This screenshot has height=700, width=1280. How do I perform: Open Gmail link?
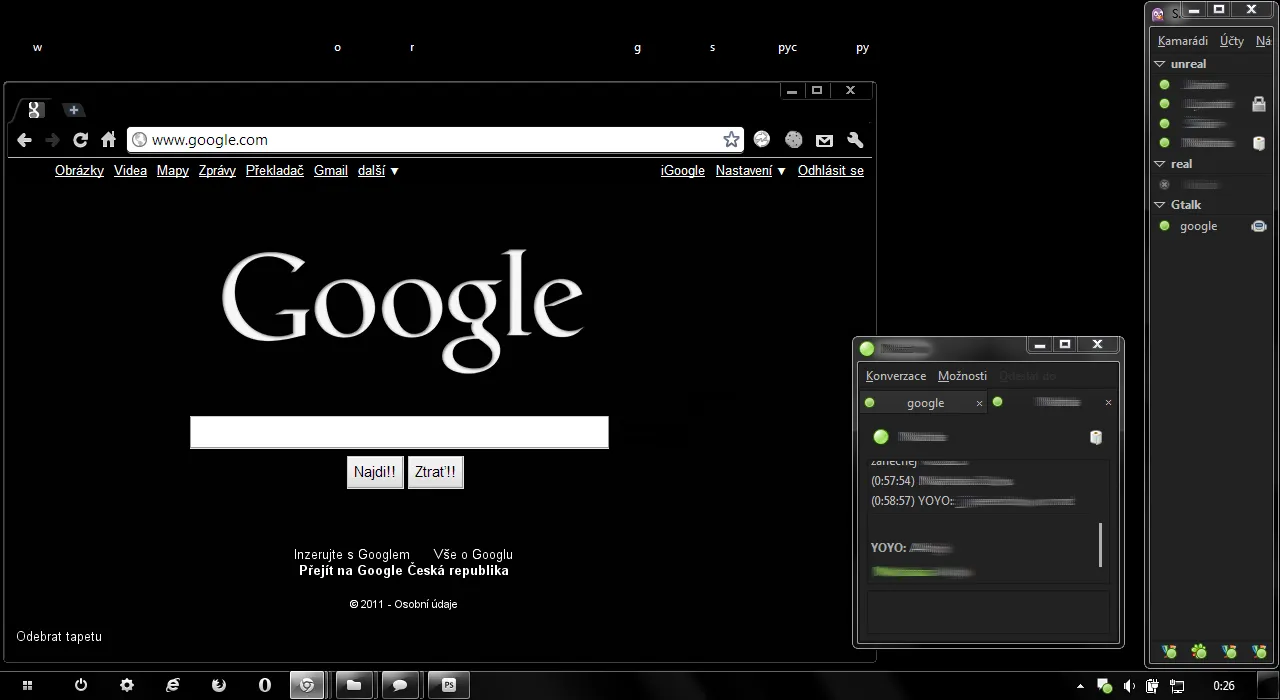pyautogui.click(x=331, y=171)
